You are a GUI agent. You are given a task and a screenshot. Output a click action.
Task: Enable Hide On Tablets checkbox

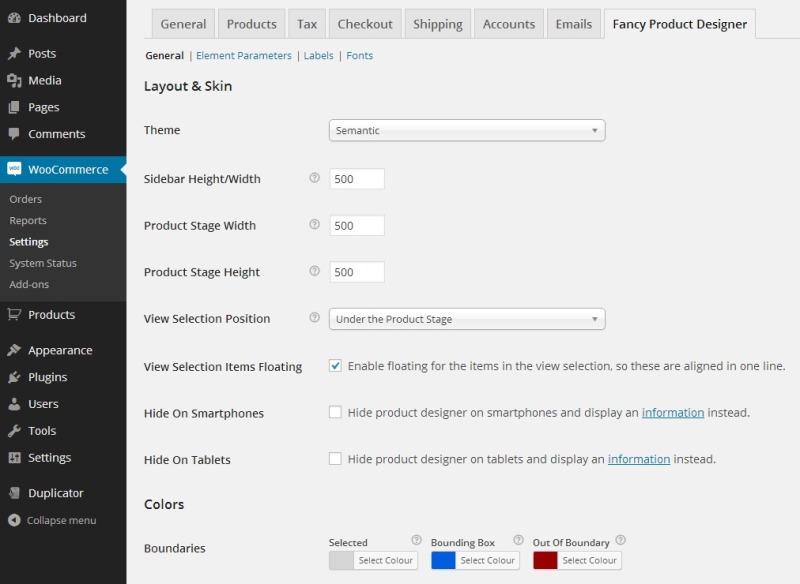335,459
